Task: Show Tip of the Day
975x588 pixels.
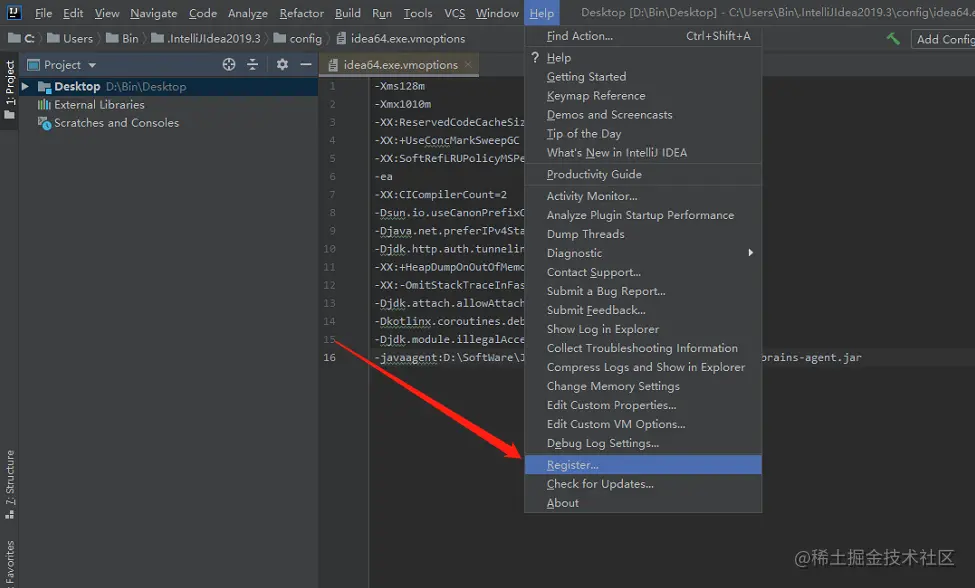Action: tap(643, 134)
